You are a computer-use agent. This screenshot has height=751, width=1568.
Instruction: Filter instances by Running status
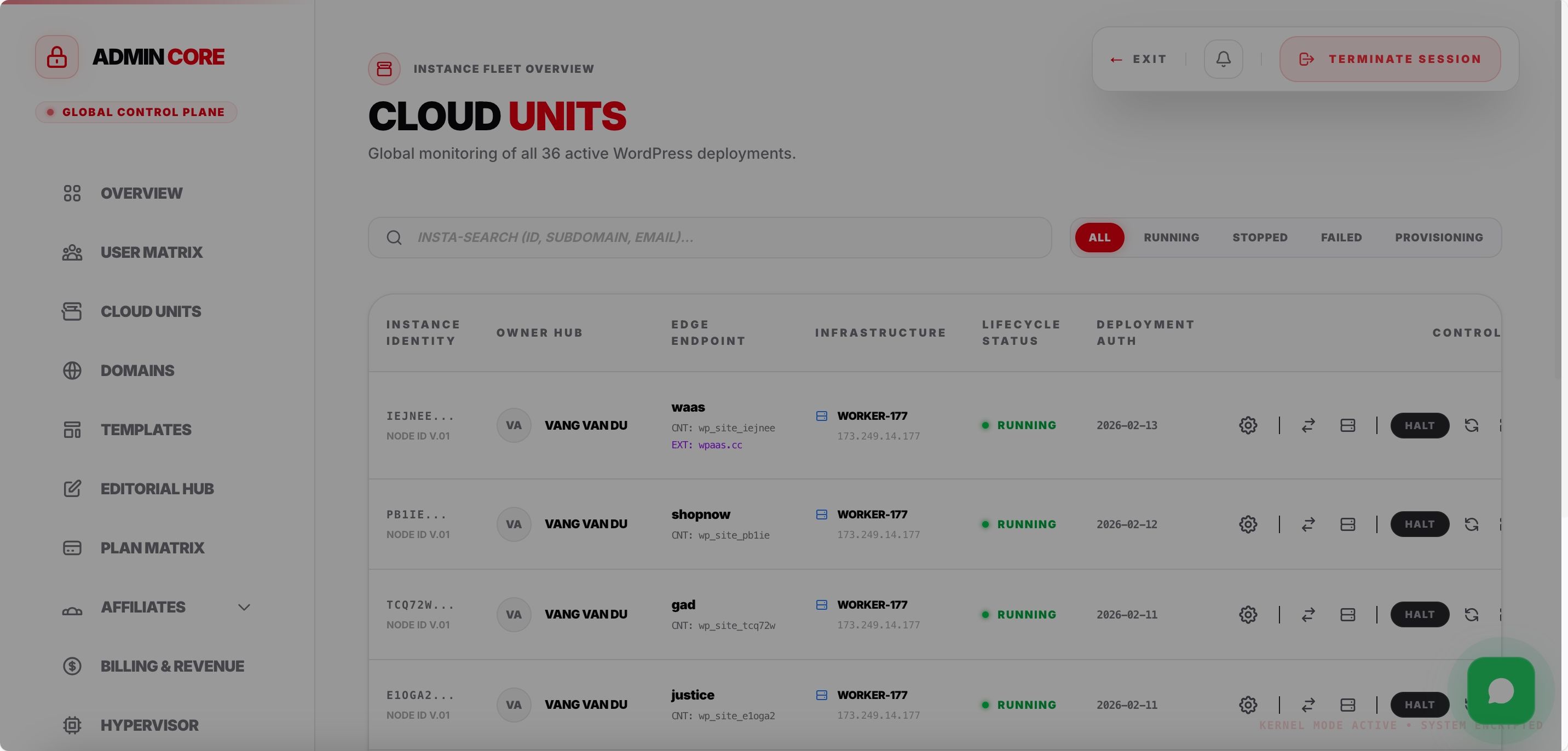[1171, 238]
